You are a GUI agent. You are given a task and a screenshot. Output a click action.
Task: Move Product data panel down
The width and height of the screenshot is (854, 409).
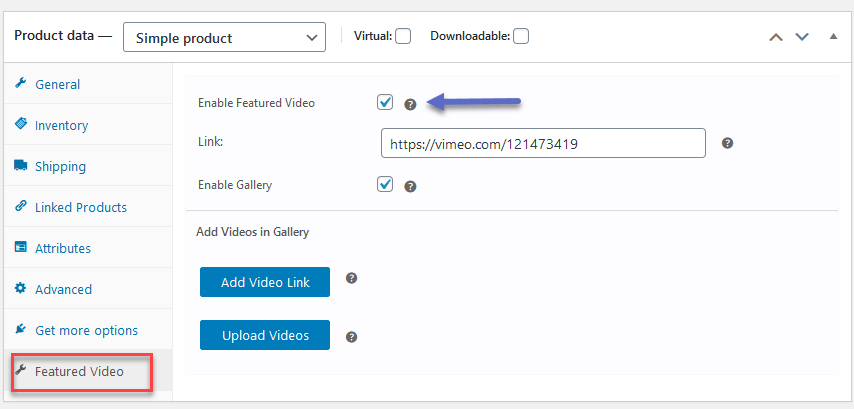pos(802,37)
